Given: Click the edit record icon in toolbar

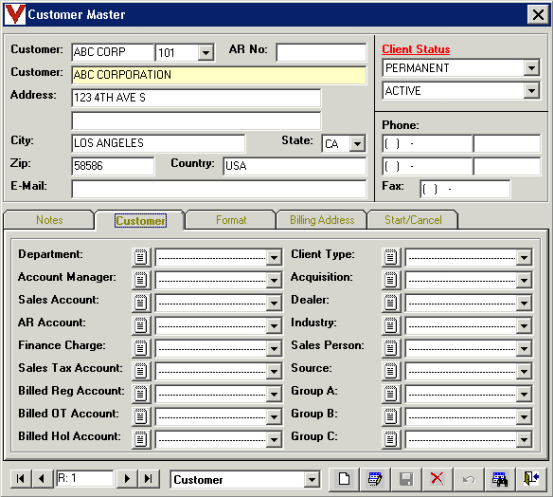Looking at the screenshot, I should 375,479.
